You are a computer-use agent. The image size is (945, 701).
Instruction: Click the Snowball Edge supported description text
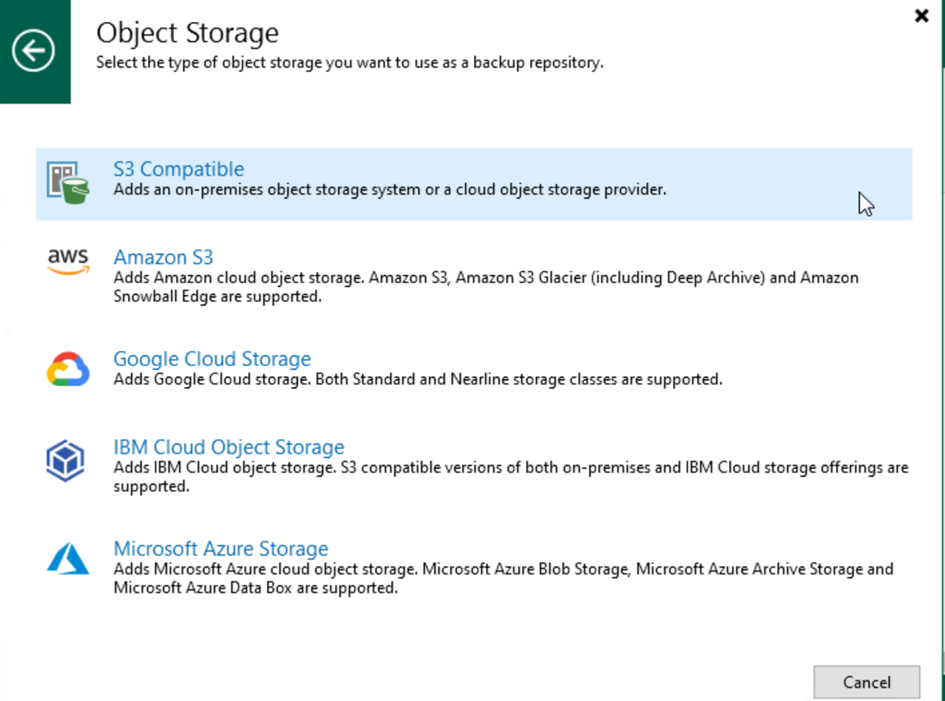pyautogui.click(x=218, y=297)
